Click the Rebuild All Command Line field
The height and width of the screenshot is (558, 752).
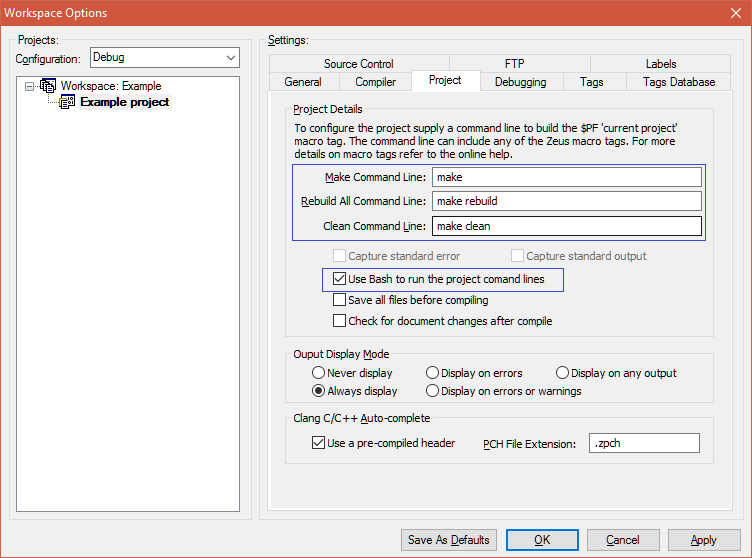click(566, 201)
